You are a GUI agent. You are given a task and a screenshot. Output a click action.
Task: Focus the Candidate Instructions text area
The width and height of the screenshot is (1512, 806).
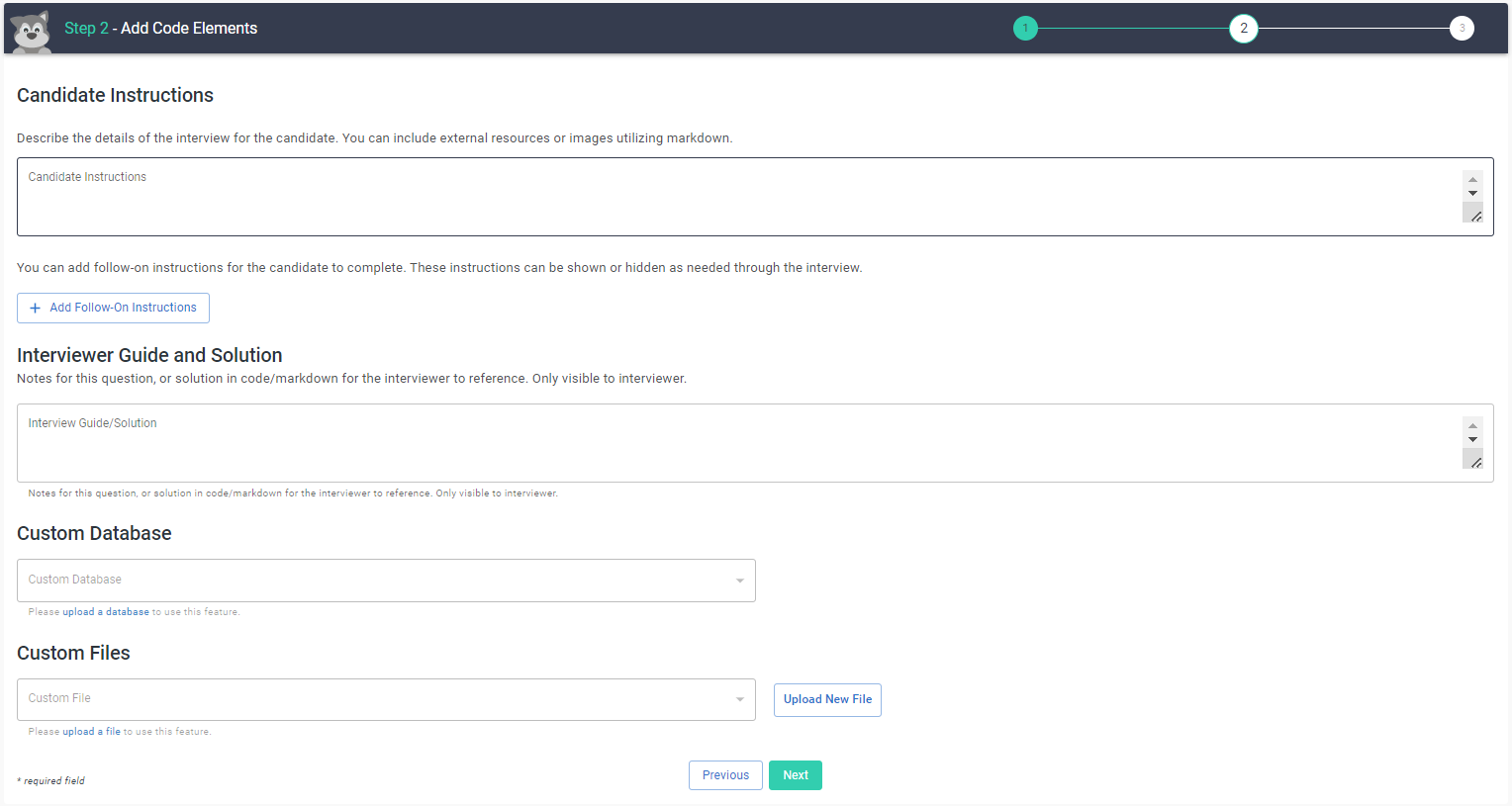point(732,197)
